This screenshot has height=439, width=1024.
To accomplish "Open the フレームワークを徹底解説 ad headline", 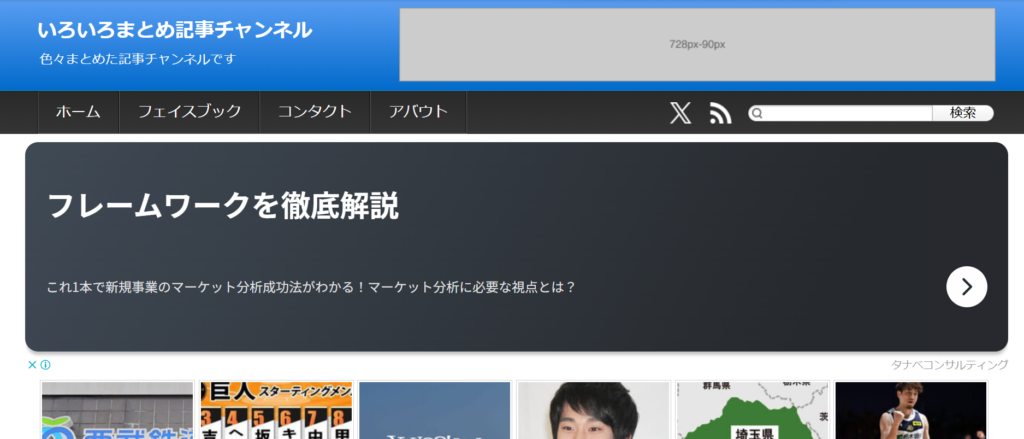I will [223, 206].
